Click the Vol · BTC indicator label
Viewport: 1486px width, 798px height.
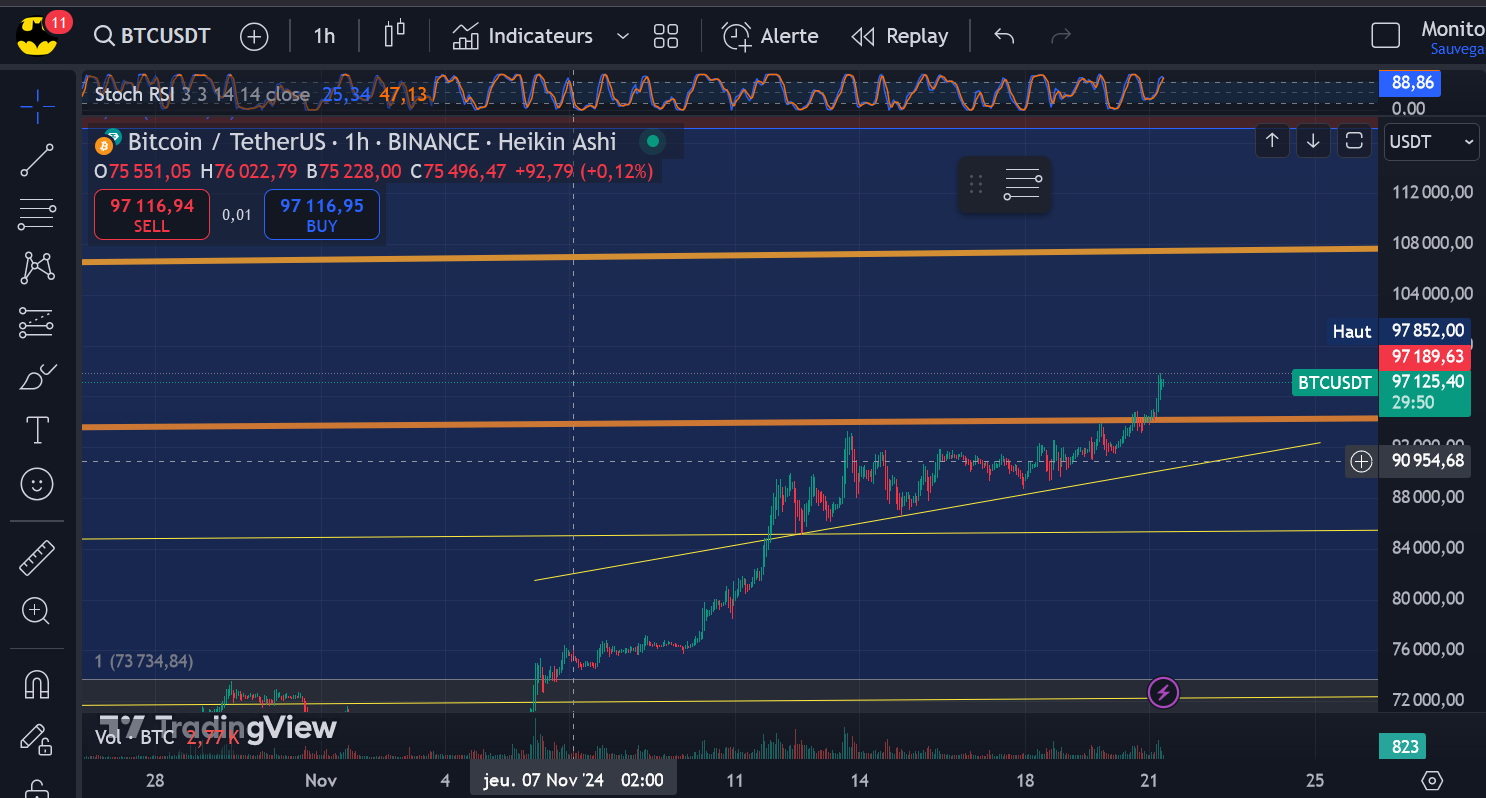click(134, 737)
